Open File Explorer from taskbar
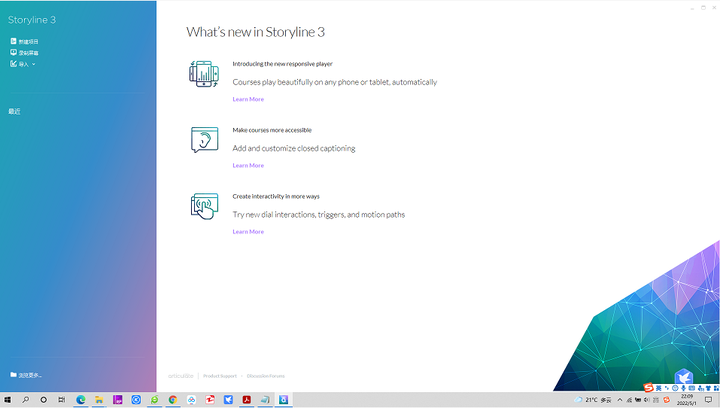The height and width of the screenshot is (408, 720). [x=99, y=400]
